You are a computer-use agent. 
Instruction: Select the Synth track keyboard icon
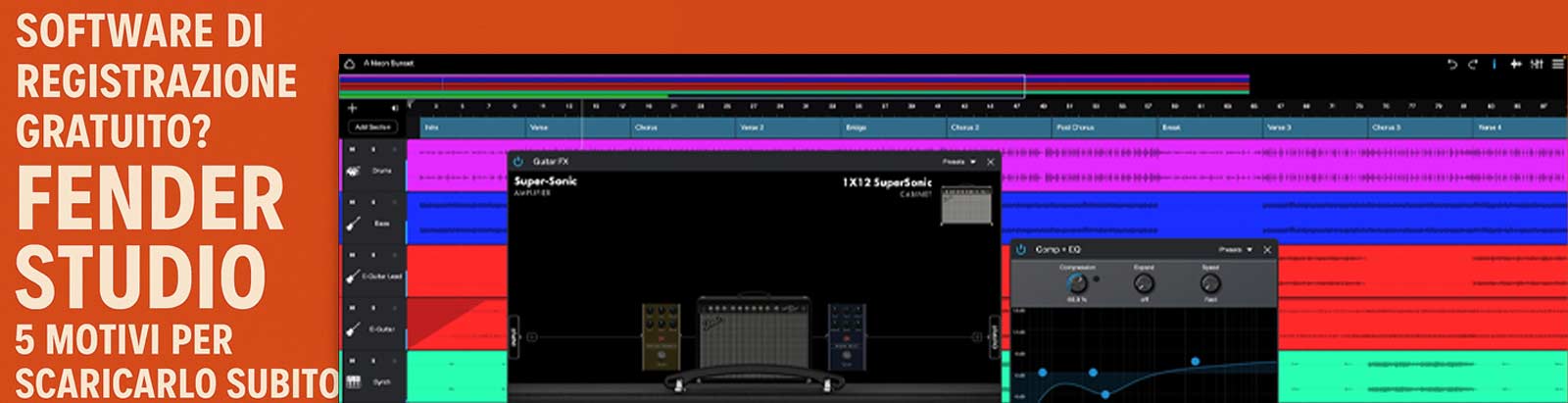coord(353,381)
